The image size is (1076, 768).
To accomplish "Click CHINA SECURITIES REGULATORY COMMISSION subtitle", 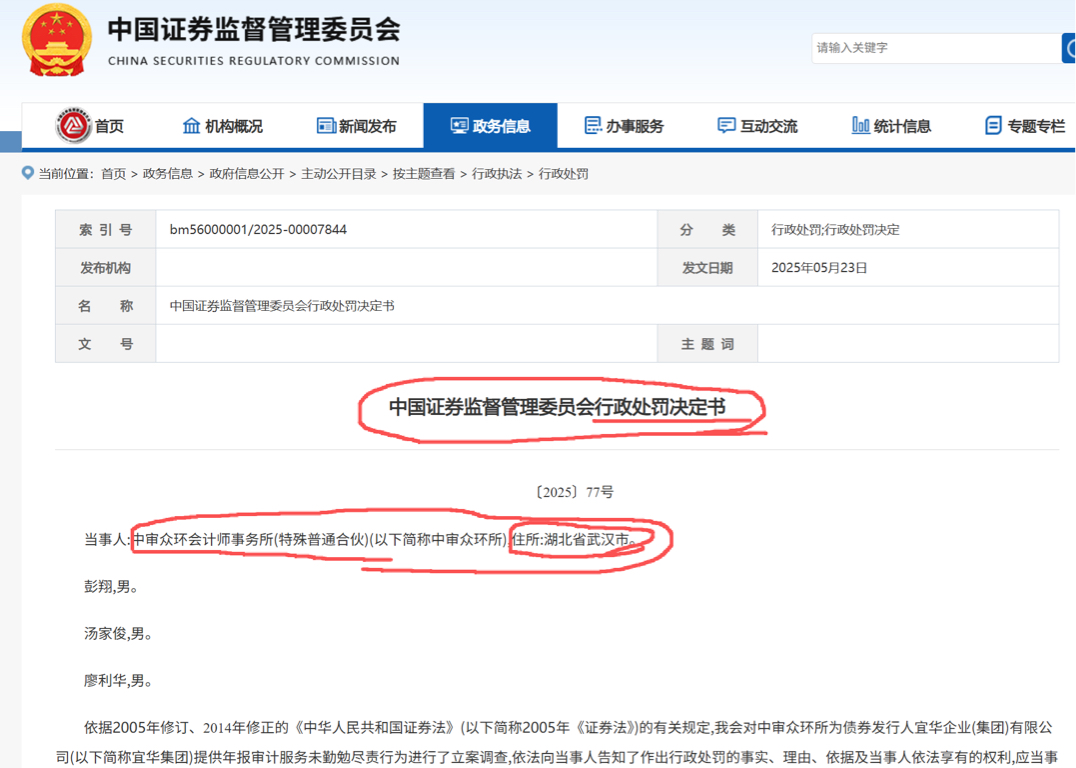I will 254,61.
